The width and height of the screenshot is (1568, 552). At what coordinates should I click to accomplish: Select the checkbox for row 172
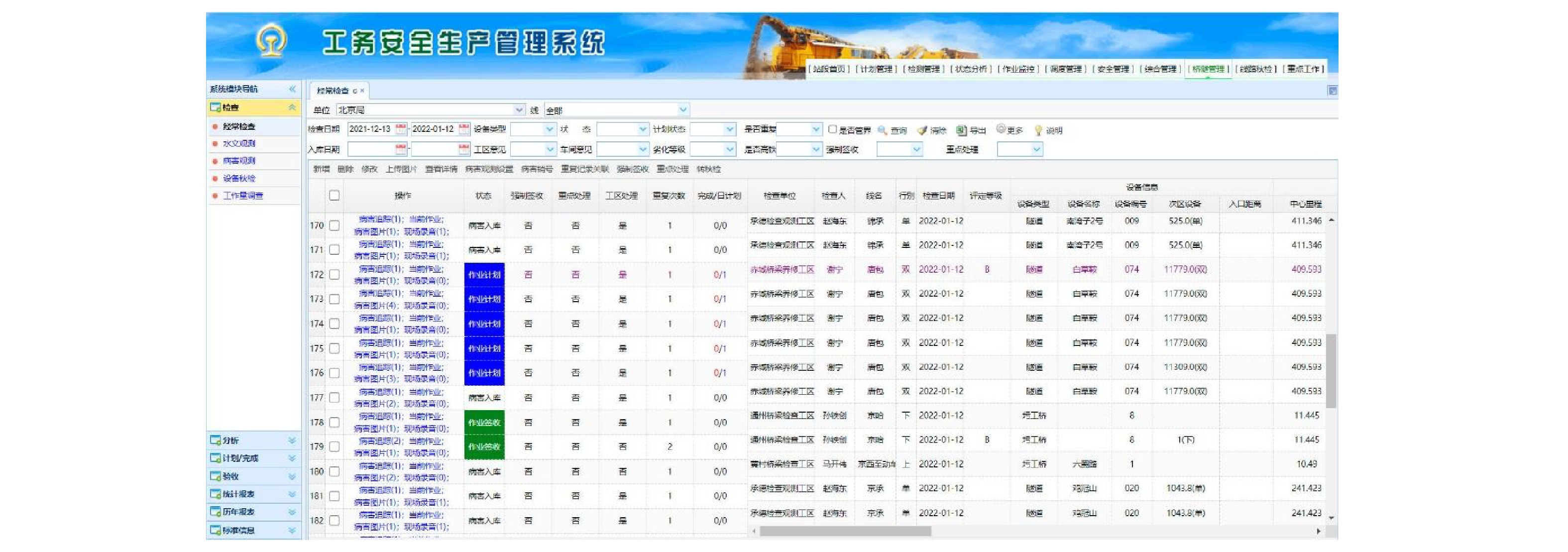point(334,274)
